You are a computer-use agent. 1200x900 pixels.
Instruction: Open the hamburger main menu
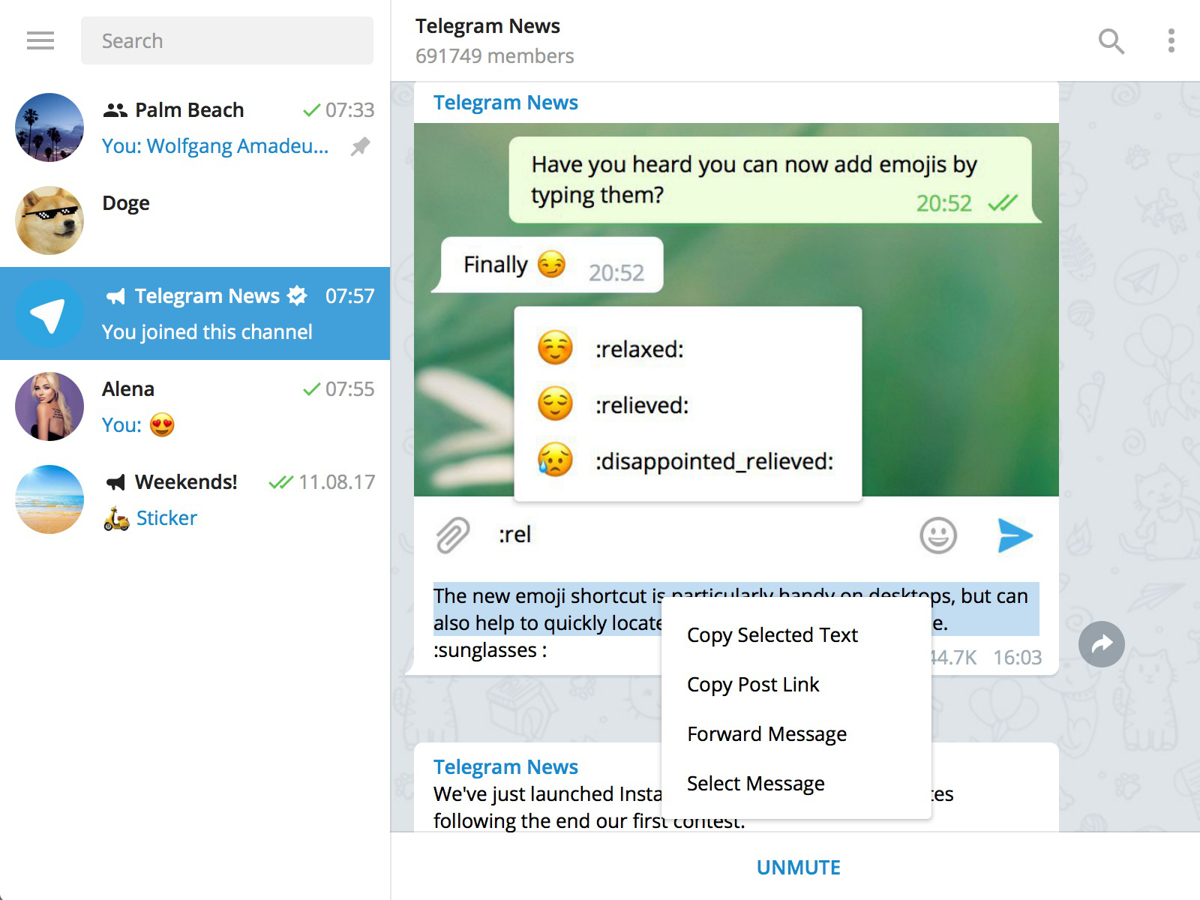(40, 41)
